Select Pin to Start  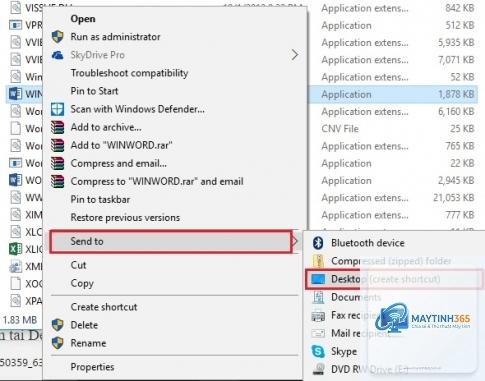click(94, 91)
